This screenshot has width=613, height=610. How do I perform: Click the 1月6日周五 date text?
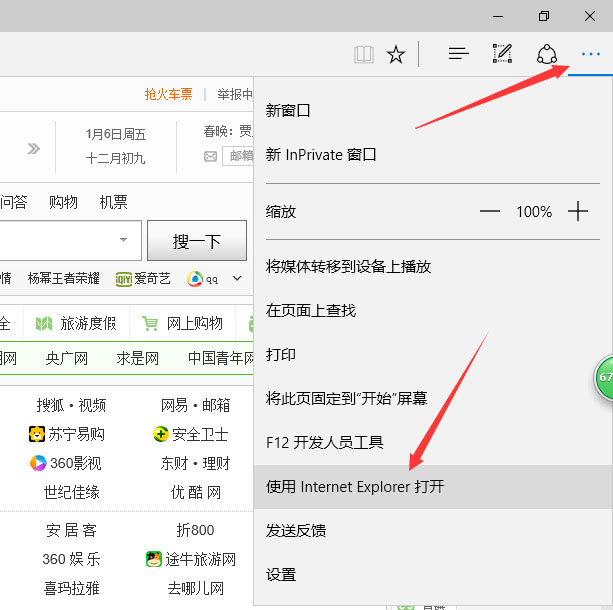pos(116,135)
